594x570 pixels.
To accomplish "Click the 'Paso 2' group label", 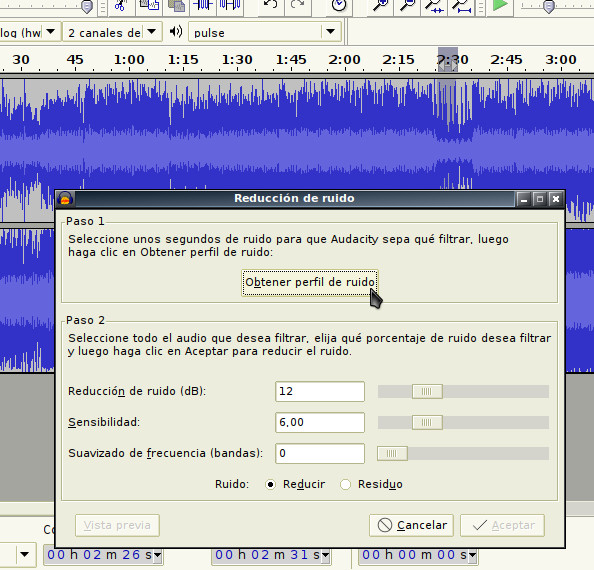I will 85,320.
